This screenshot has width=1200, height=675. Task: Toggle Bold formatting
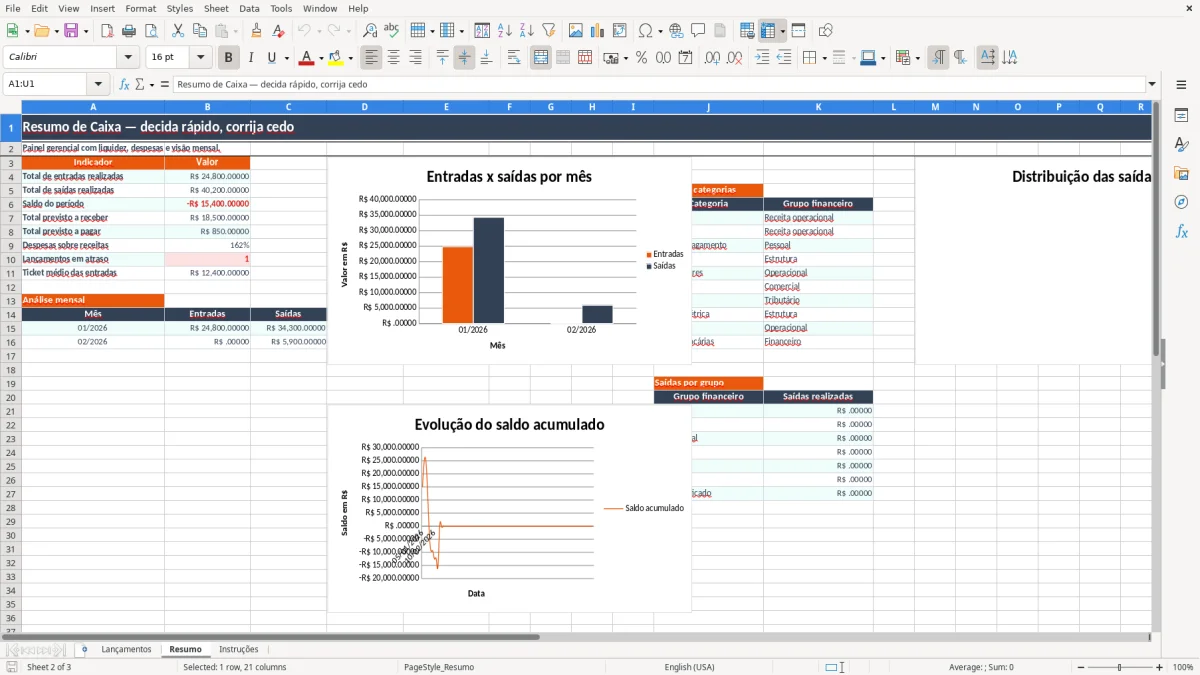[x=229, y=58]
